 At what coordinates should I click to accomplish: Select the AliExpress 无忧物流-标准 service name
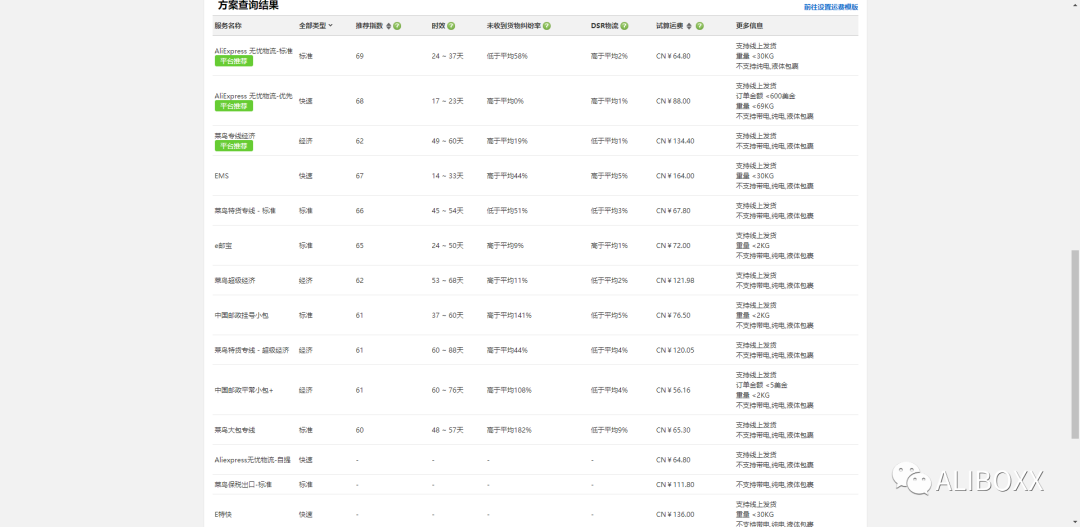coord(253,51)
